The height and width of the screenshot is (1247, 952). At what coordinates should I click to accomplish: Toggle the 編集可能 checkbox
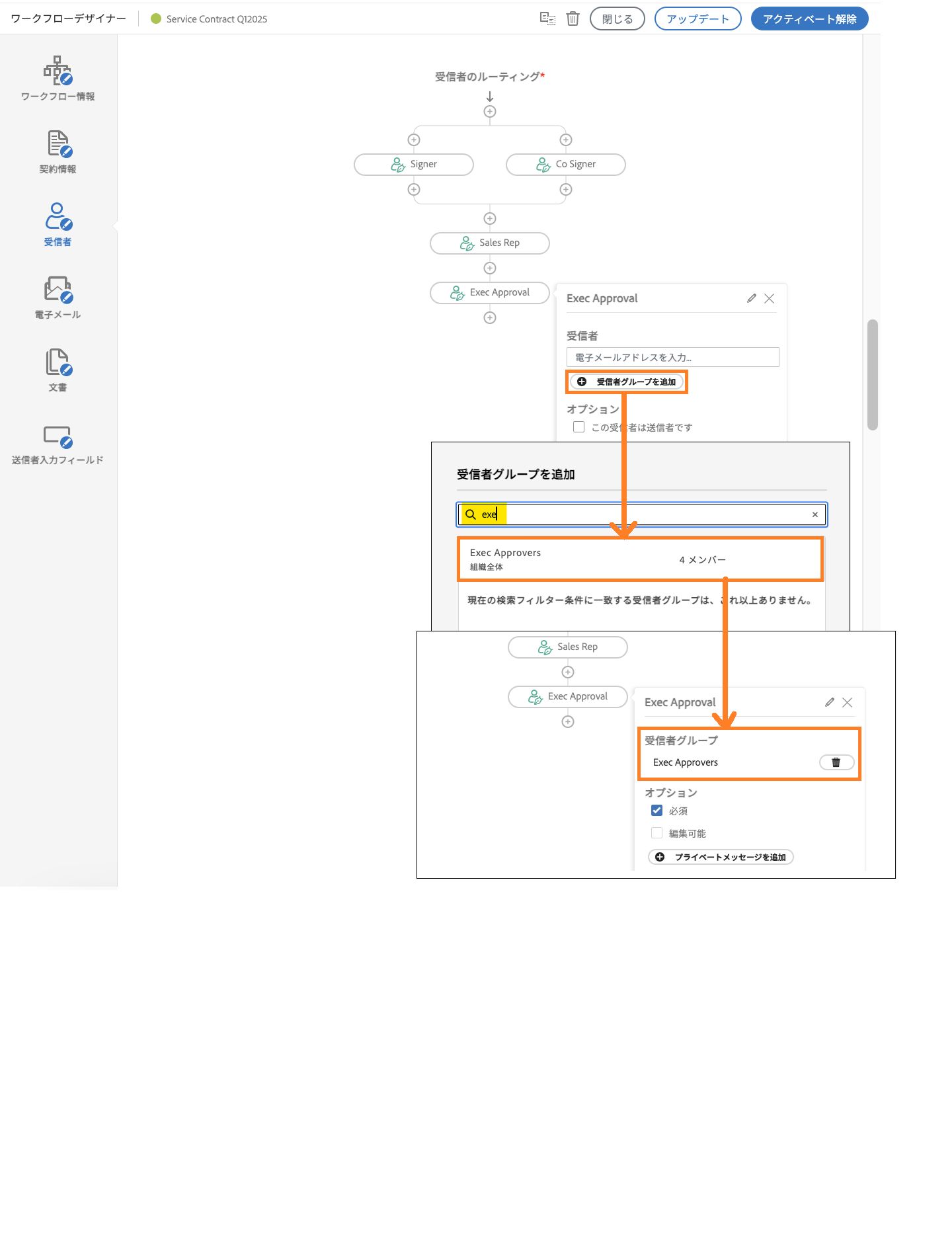(657, 833)
